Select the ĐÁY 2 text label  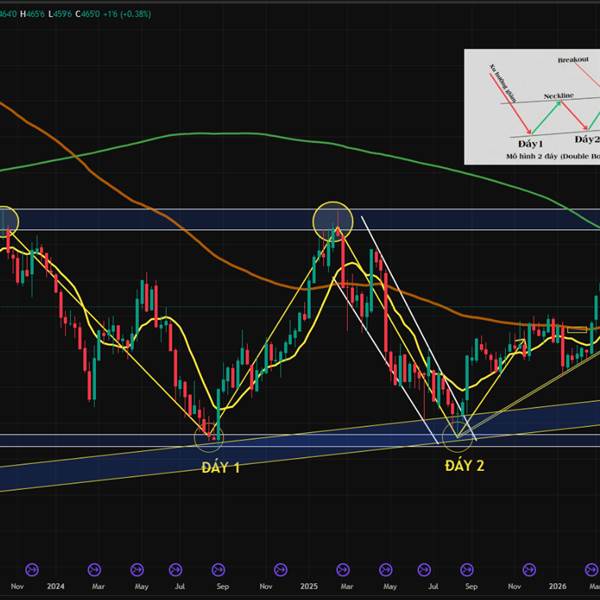tap(465, 466)
